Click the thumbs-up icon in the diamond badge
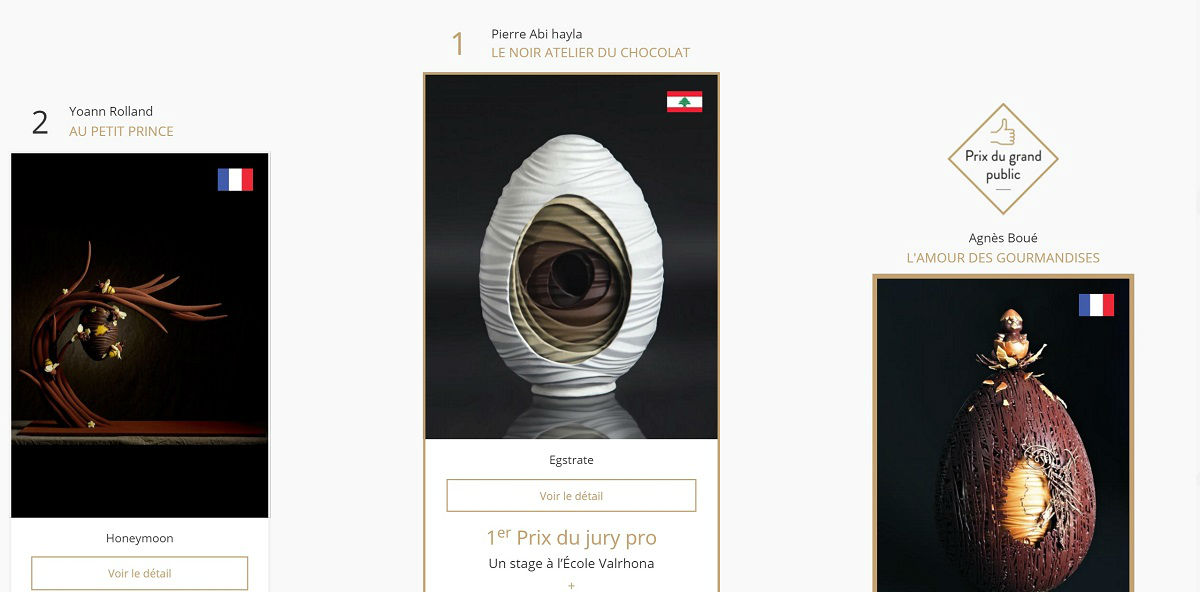1200x592 pixels. click(x=1003, y=132)
